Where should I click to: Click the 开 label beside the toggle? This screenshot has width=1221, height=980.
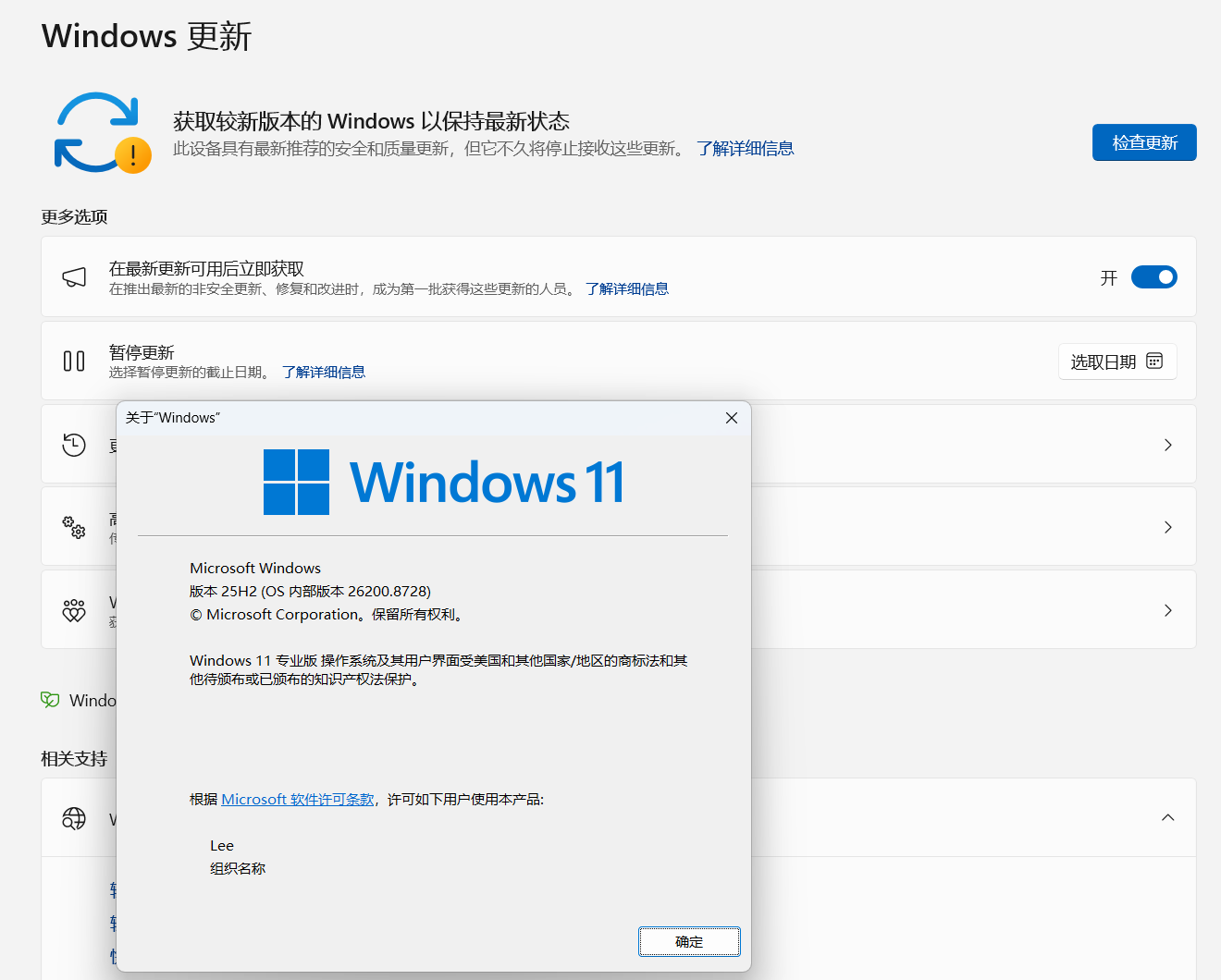click(1109, 277)
